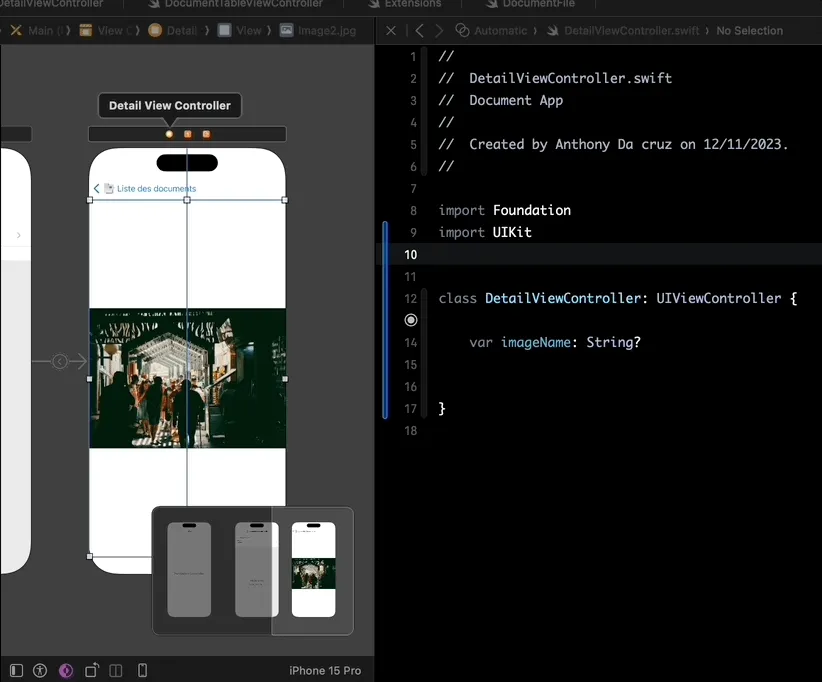Image resolution: width=822 pixels, height=682 pixels.
Task: Click the Exit dock icon
Action: (x=206, y=134)
